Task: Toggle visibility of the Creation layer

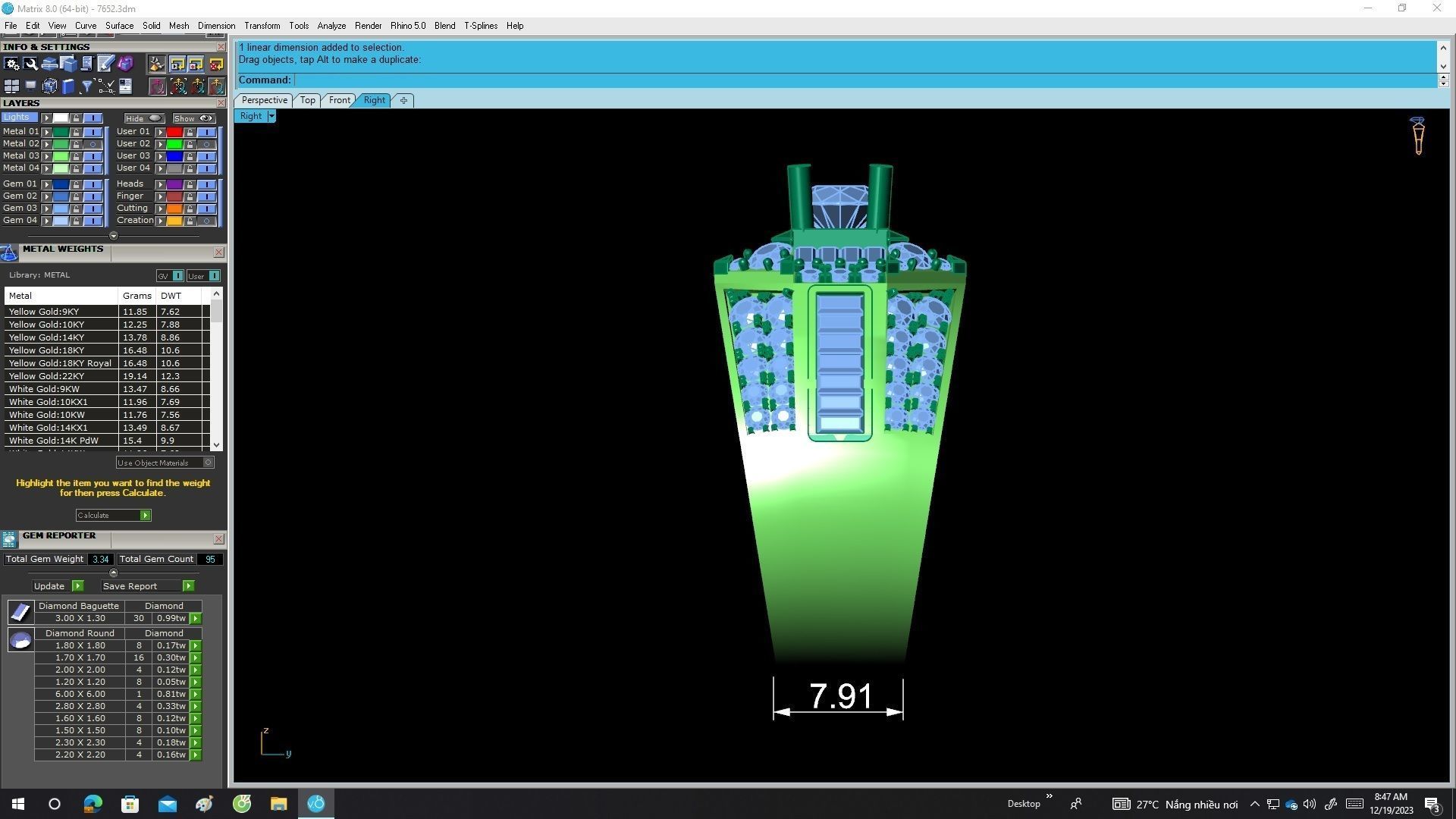Action: click(206, 221)
